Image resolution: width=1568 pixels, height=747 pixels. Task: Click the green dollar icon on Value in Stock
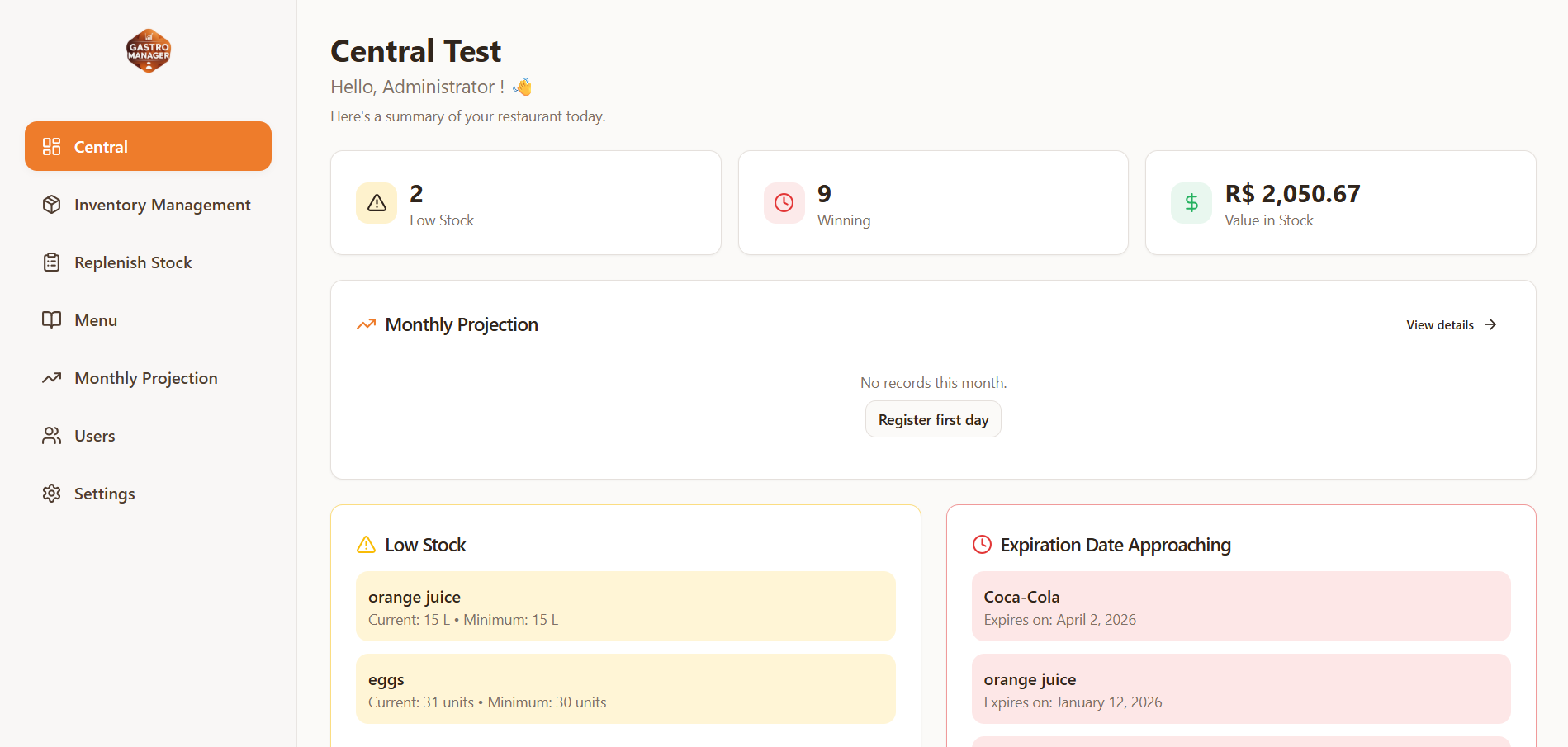point(1191,202)
